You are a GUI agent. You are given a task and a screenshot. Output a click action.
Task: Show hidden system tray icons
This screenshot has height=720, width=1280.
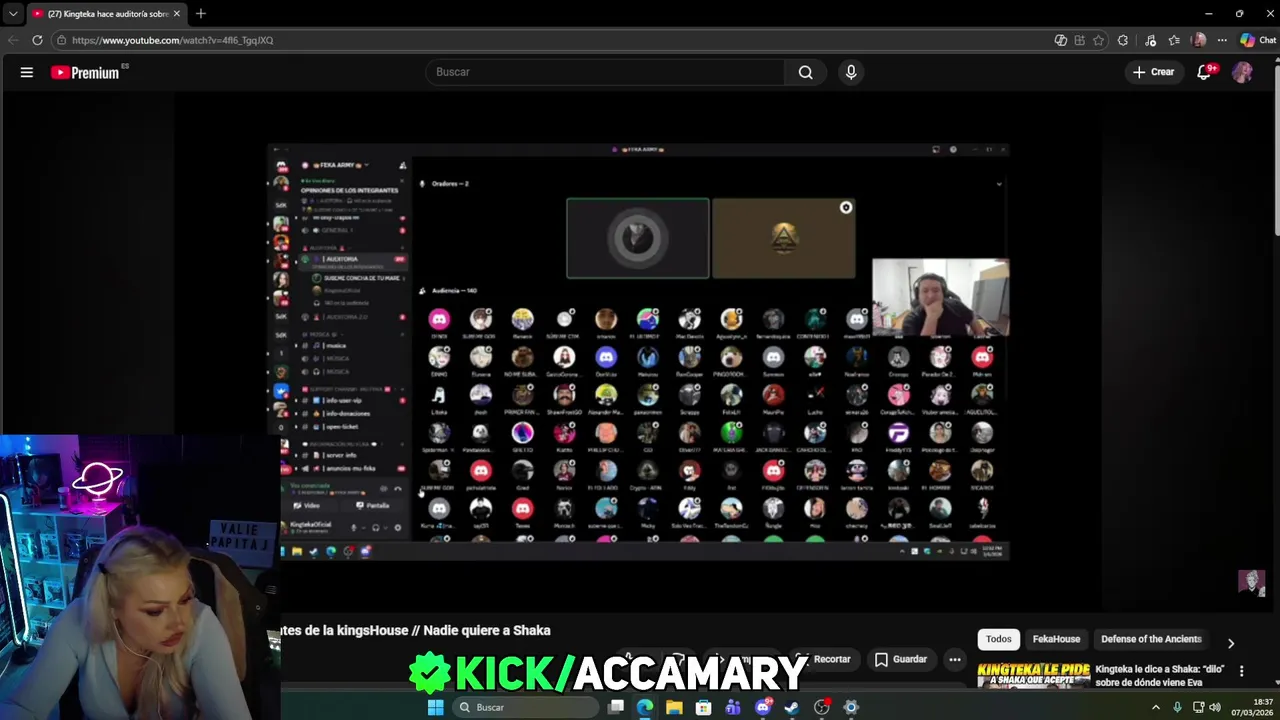point(1156,707)
